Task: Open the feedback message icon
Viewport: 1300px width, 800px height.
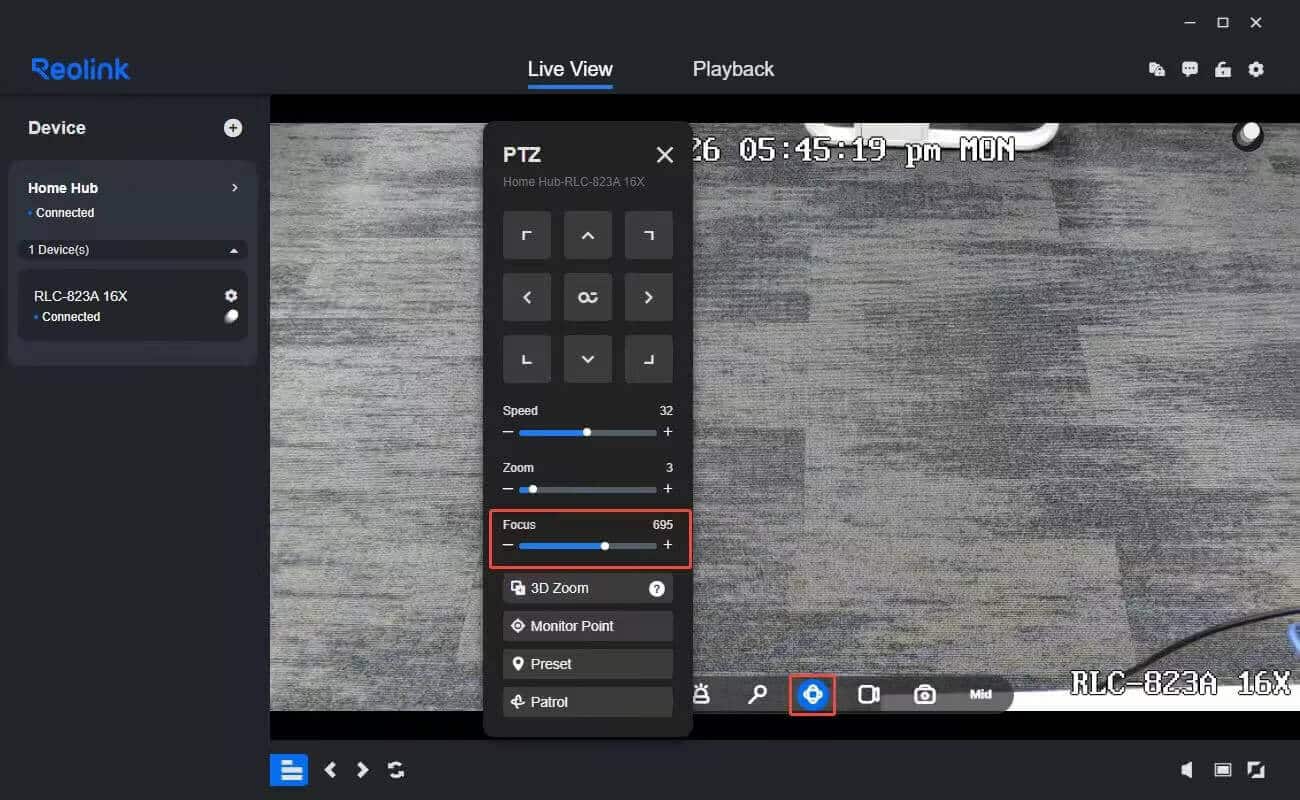Action: [1190, 69]
